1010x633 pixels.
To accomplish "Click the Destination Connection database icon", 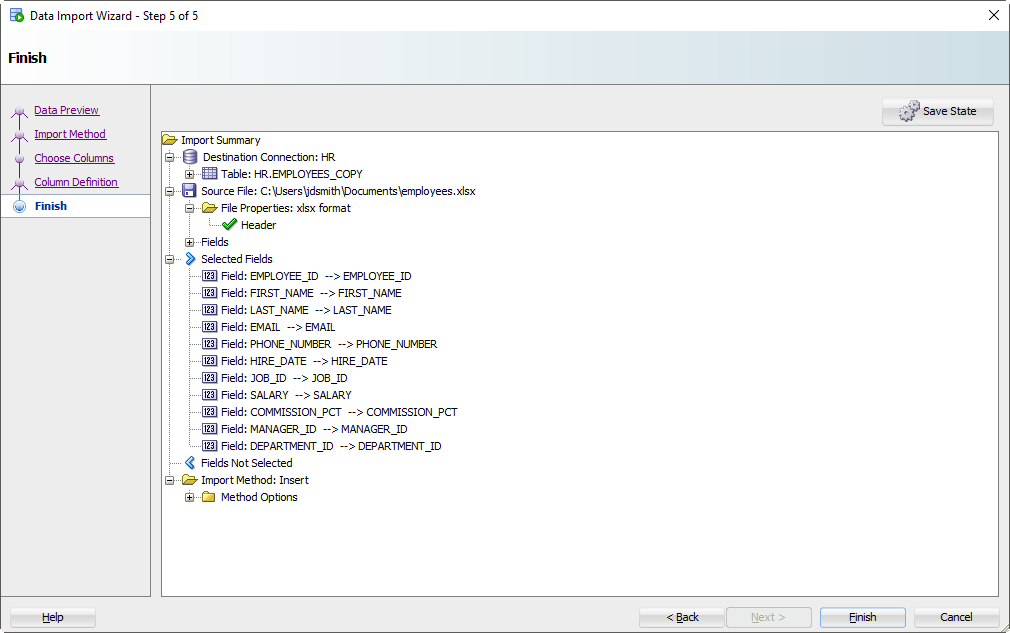I will coord(190,157).
